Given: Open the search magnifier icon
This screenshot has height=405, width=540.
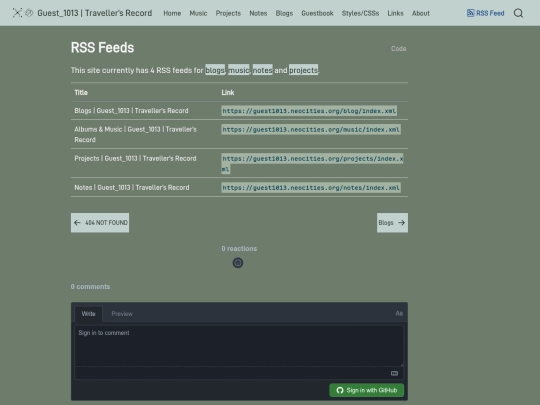Looking at the screenshot, I should coord(518,13).
